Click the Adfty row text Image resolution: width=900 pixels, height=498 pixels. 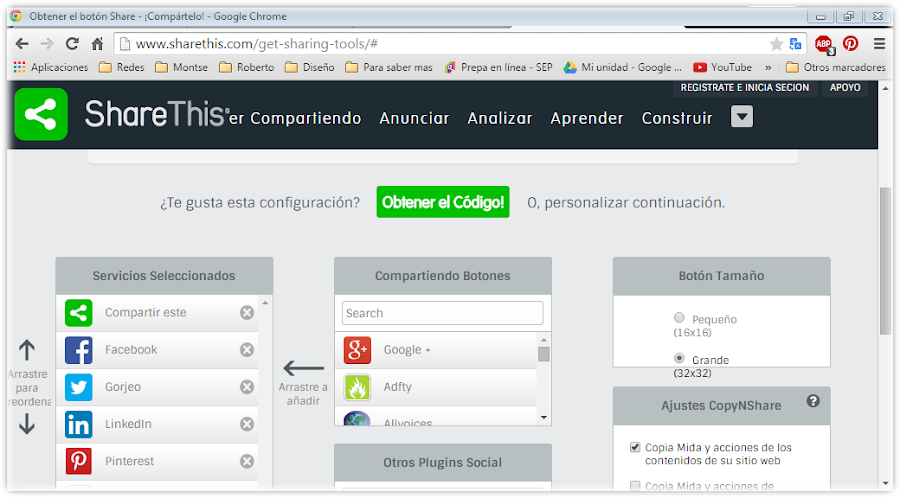tap(398, 387)
